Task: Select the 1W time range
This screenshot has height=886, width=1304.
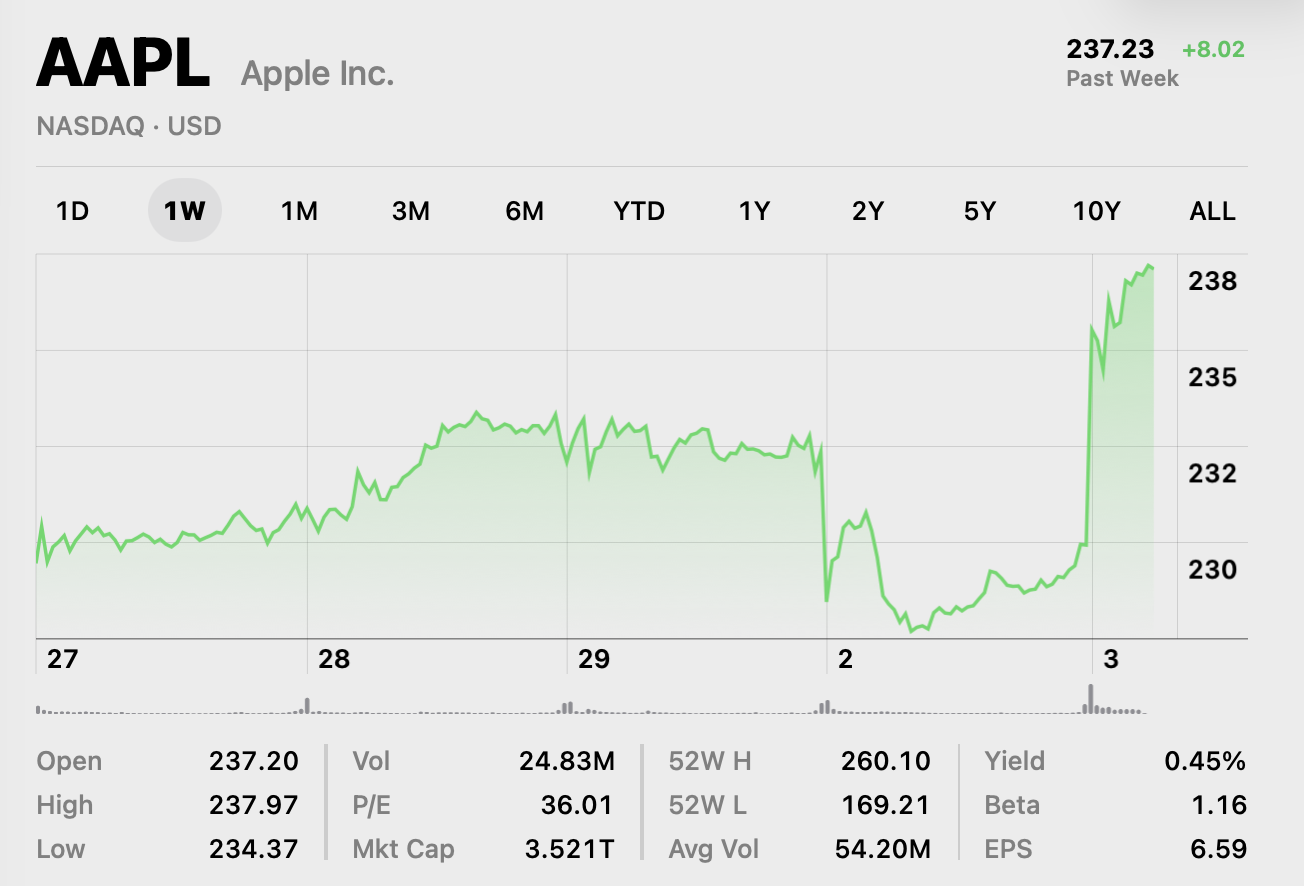Action: pos(185,211)
